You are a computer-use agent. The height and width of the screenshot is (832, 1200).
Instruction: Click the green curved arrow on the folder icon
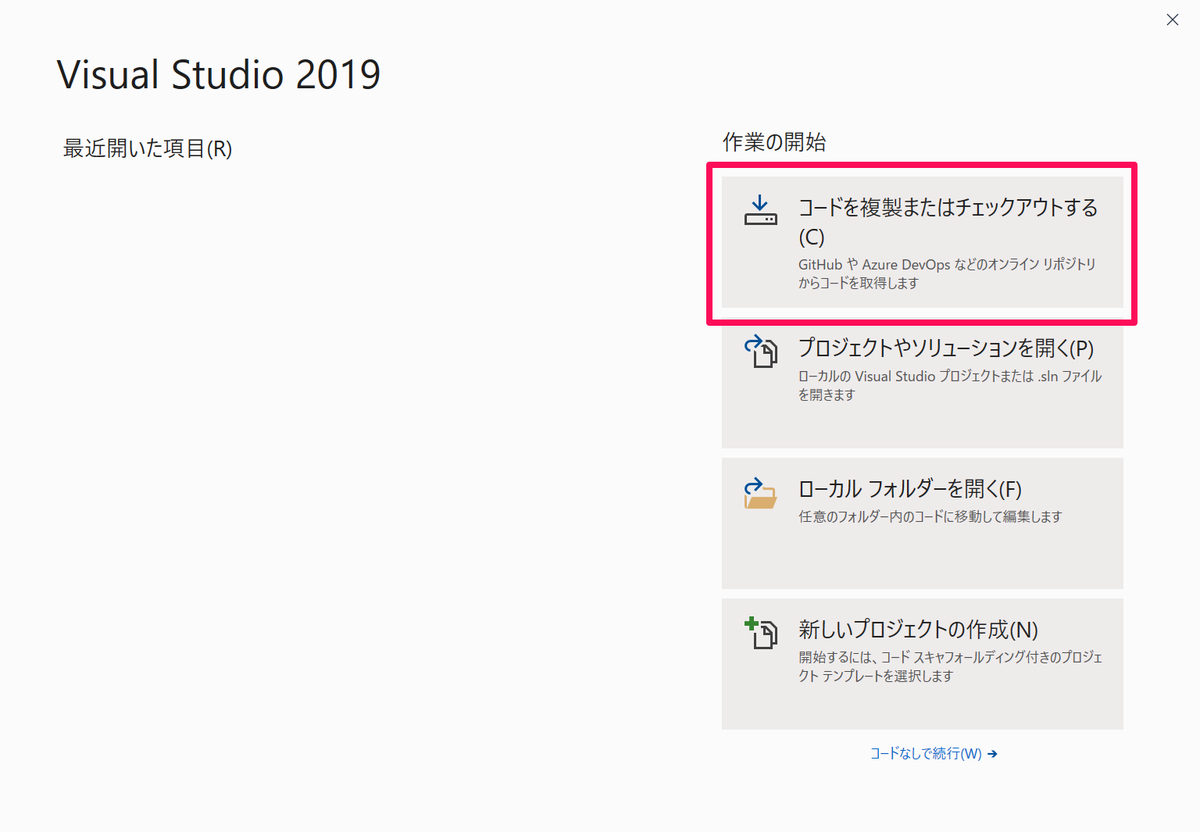pos(753,483)
